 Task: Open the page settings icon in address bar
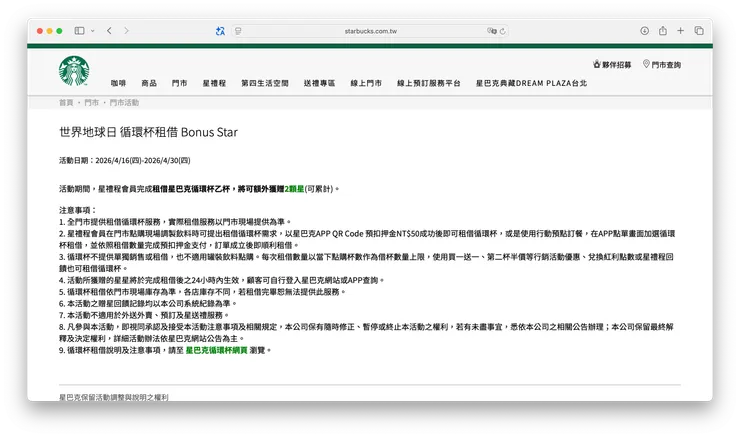click(238, 31)
